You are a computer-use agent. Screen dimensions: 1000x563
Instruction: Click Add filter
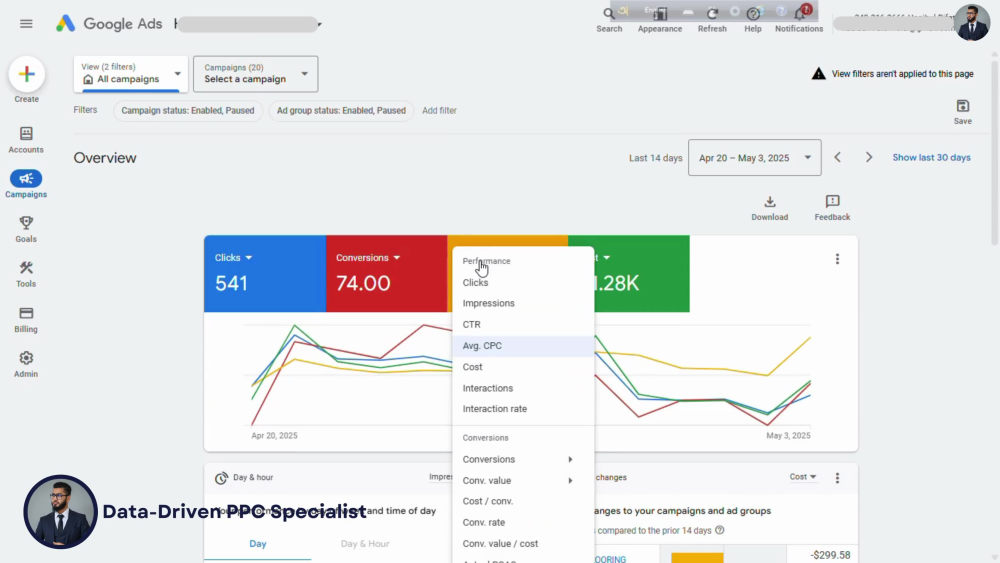click(439, 110)
